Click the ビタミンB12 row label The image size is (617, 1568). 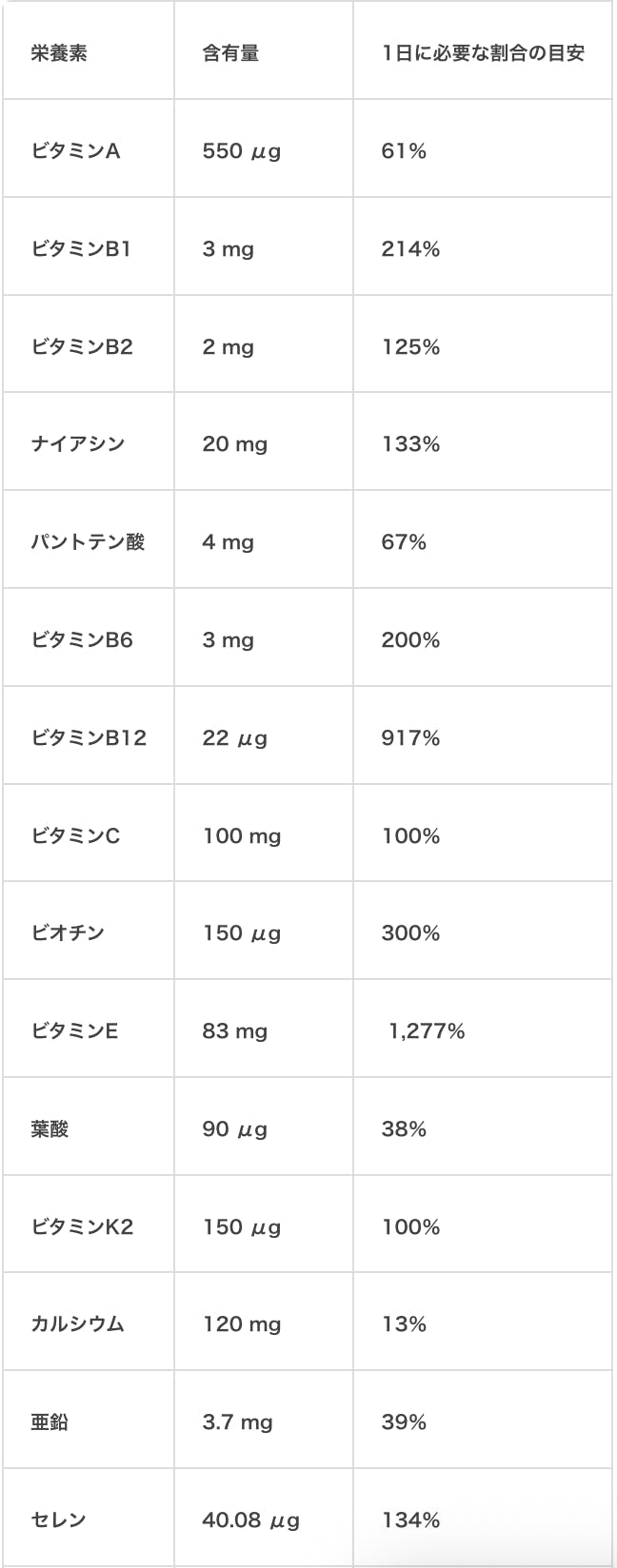(89, 738)
